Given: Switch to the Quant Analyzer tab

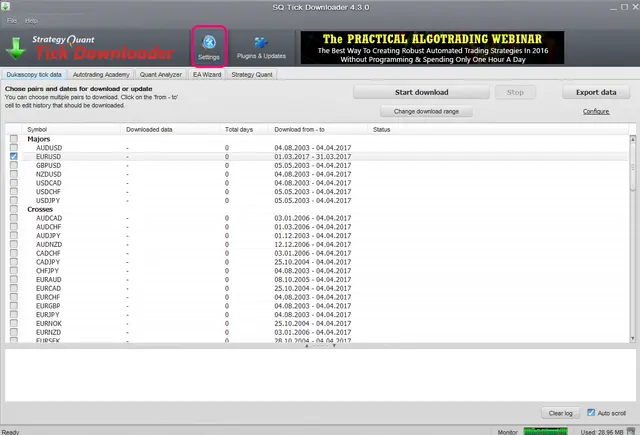Looking at the screenshot, I should pos(161,74).
